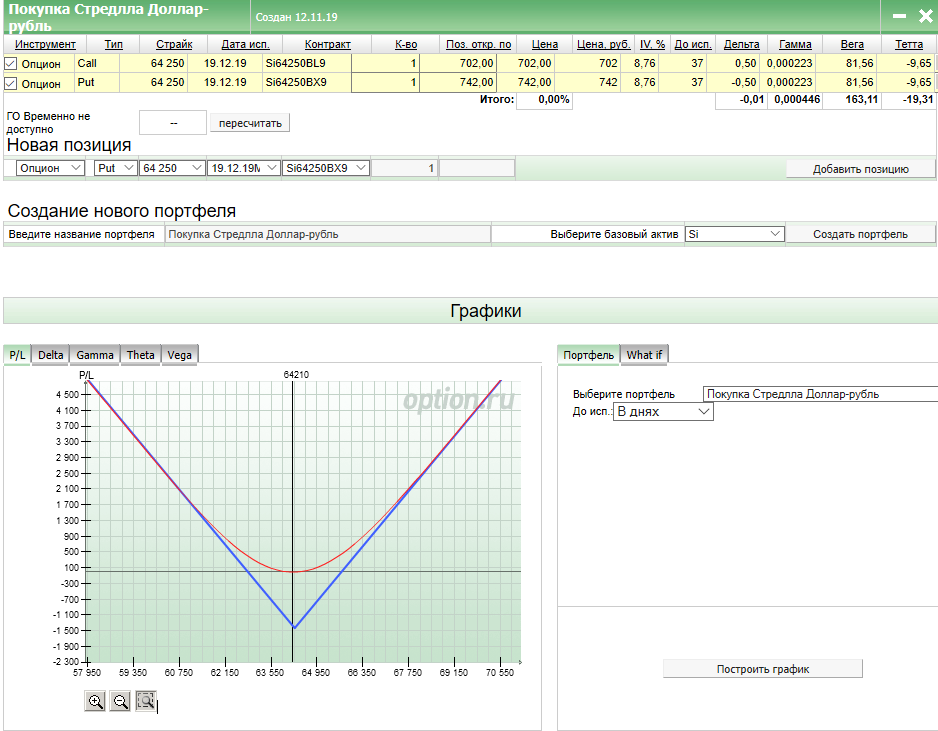
Task: Sort by Дельта column header
Action: tap(741, 44)
